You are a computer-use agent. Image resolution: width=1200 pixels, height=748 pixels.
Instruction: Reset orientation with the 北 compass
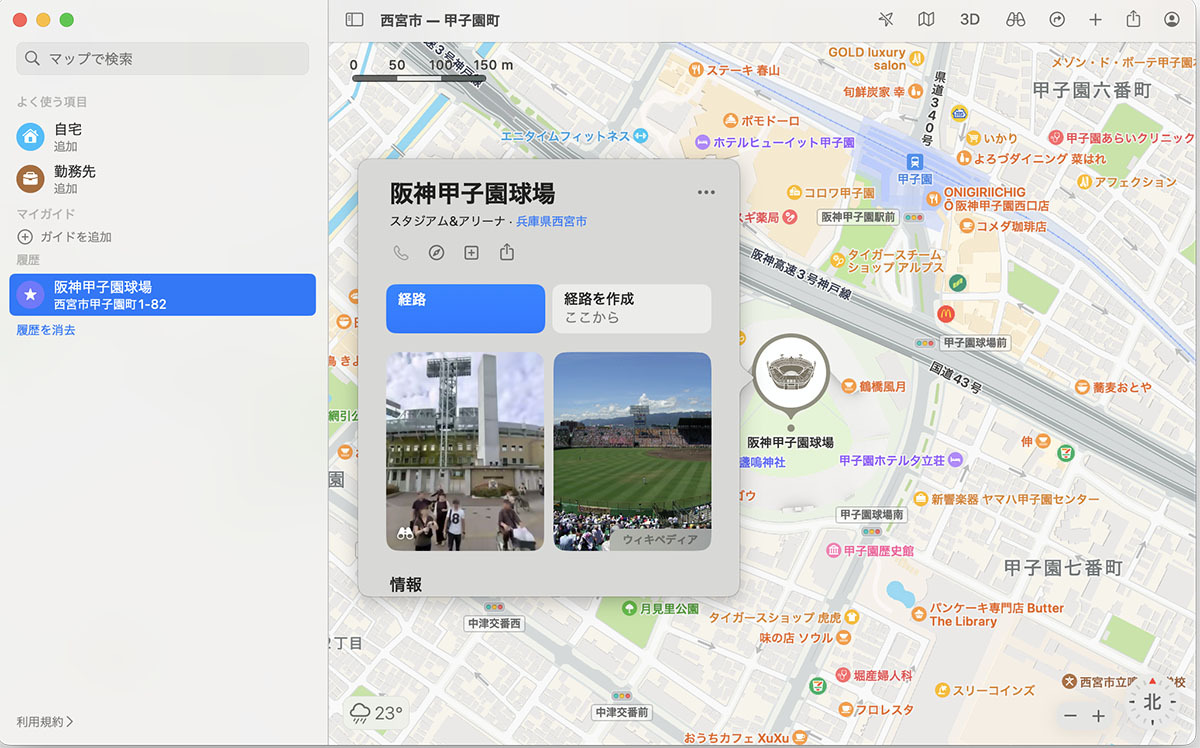click(1152, 702)
